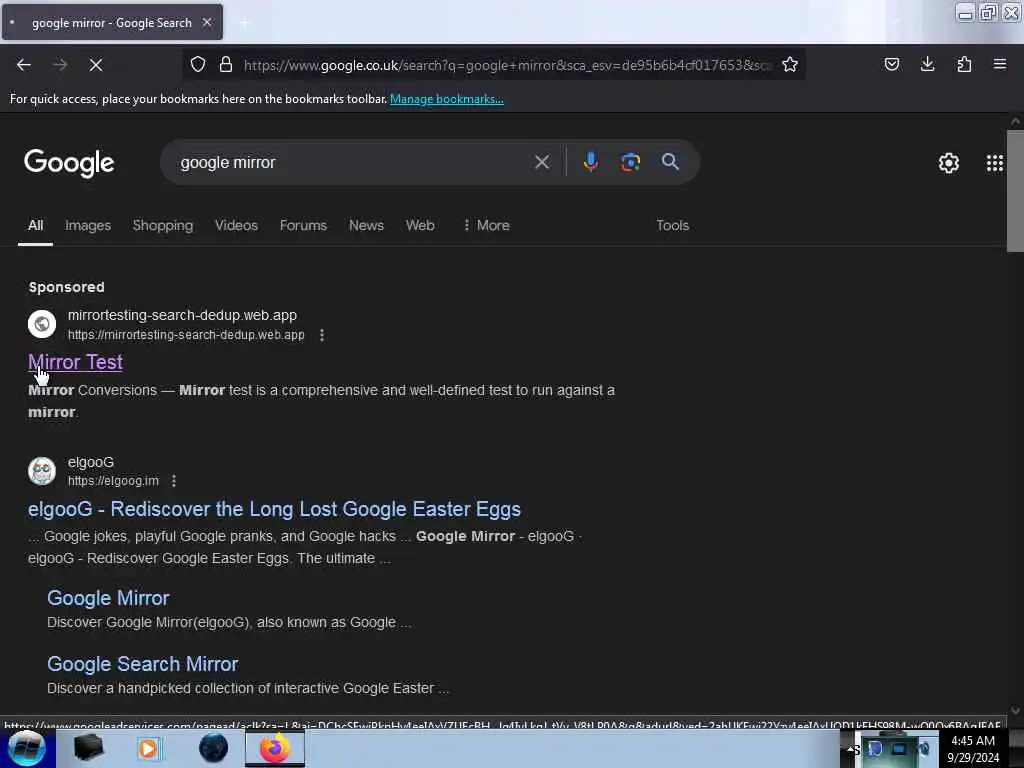Open the Mirror Test sponsored link
1024x768 pixels.
point(75,362)
